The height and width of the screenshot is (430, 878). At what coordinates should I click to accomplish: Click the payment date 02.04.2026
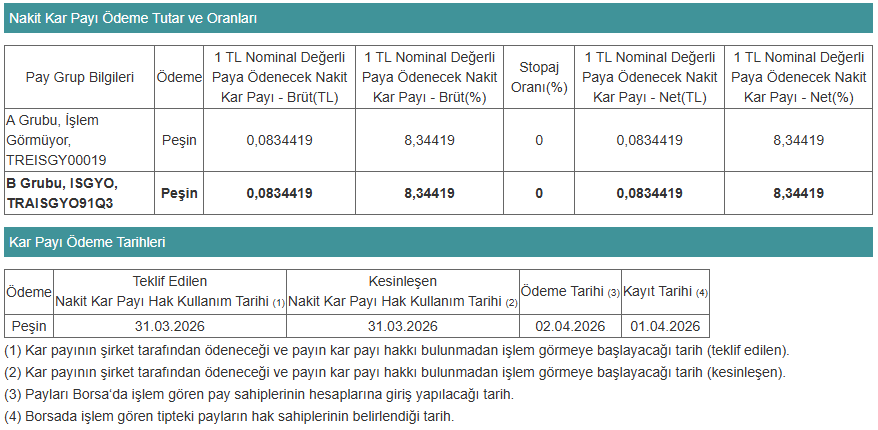tap(570, 326)
